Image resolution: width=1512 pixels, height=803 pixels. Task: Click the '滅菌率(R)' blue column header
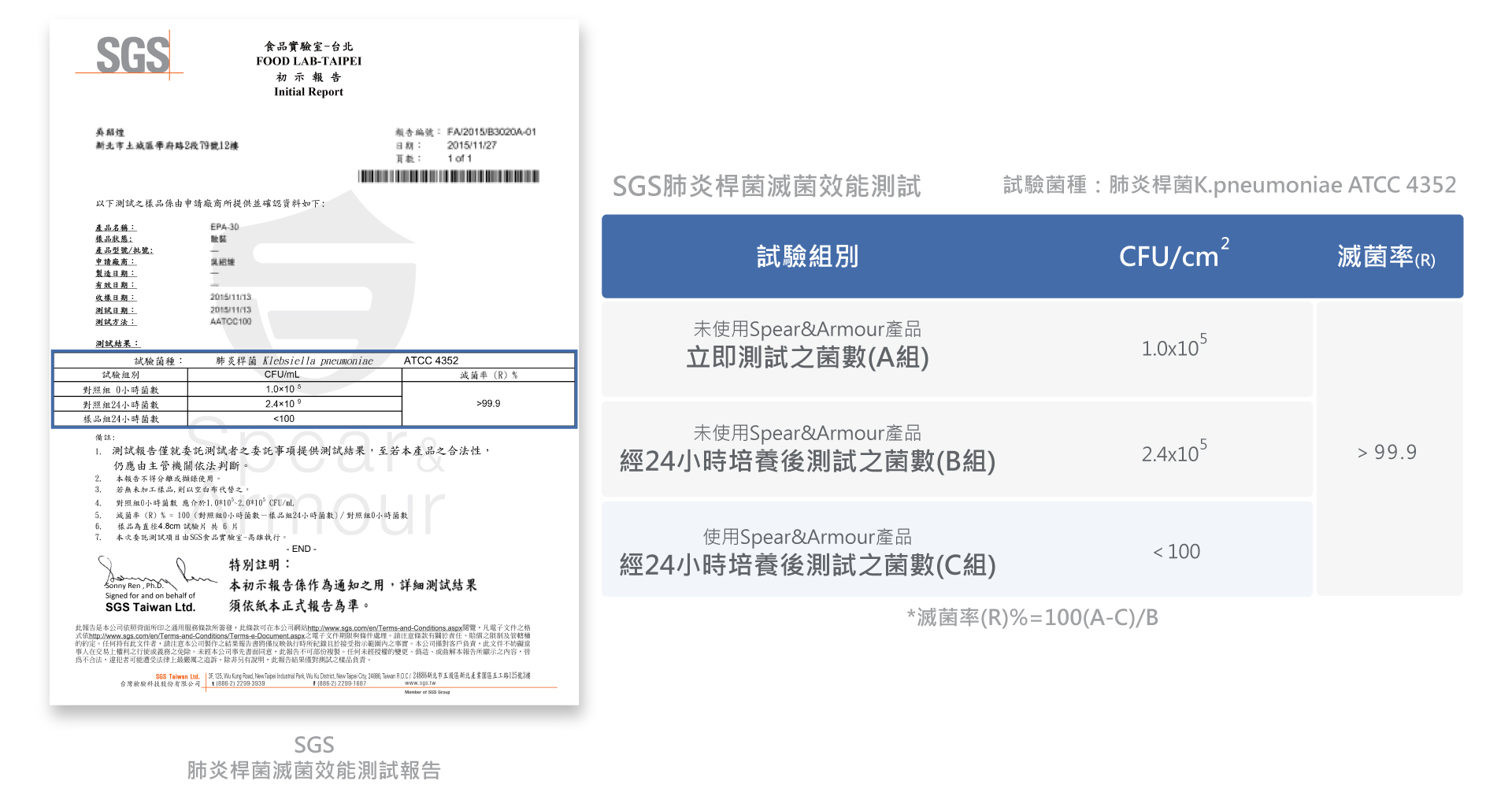pyautogui.click(x=1386, y=257)
